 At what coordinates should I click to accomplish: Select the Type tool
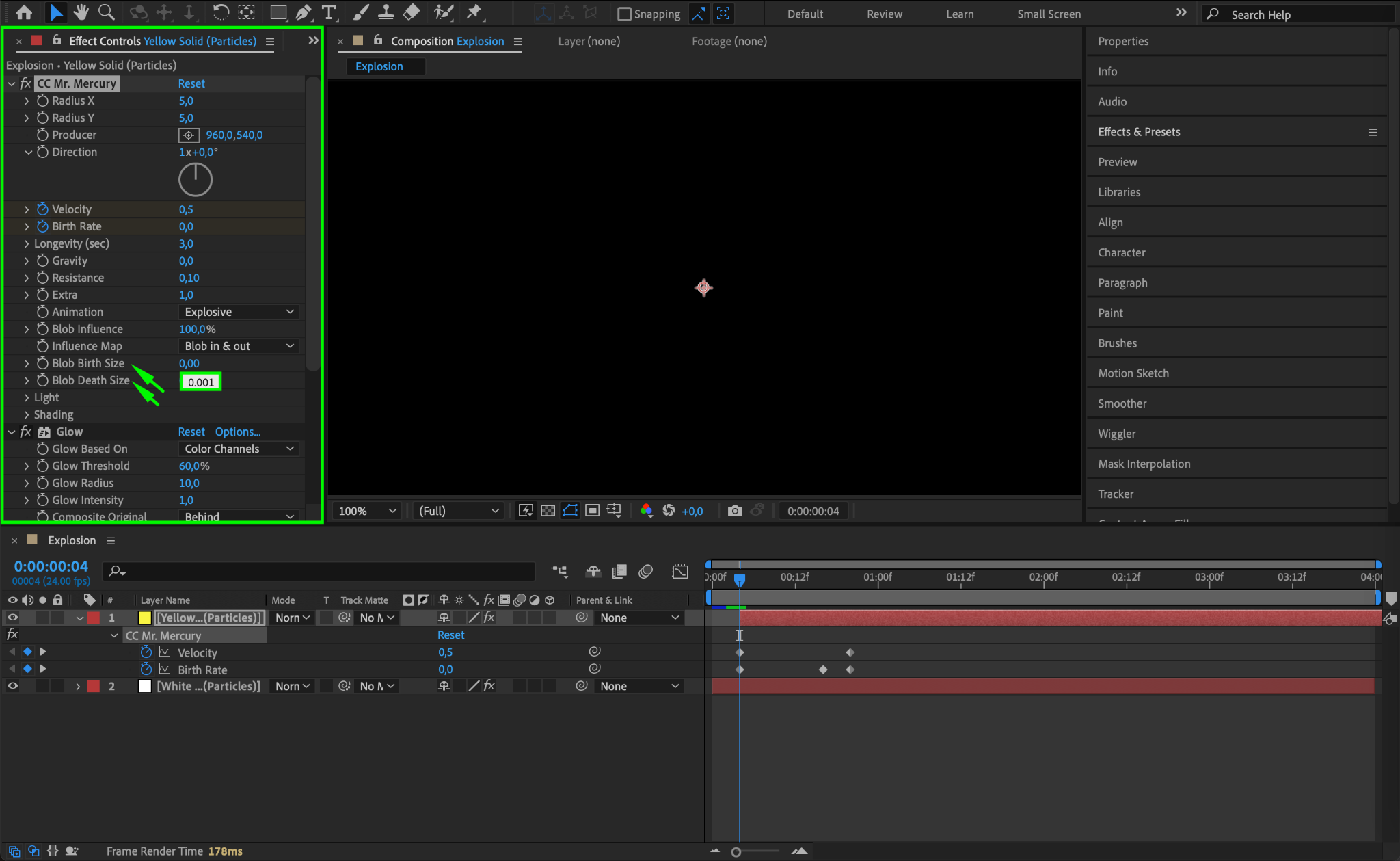[x=329, y=12]
